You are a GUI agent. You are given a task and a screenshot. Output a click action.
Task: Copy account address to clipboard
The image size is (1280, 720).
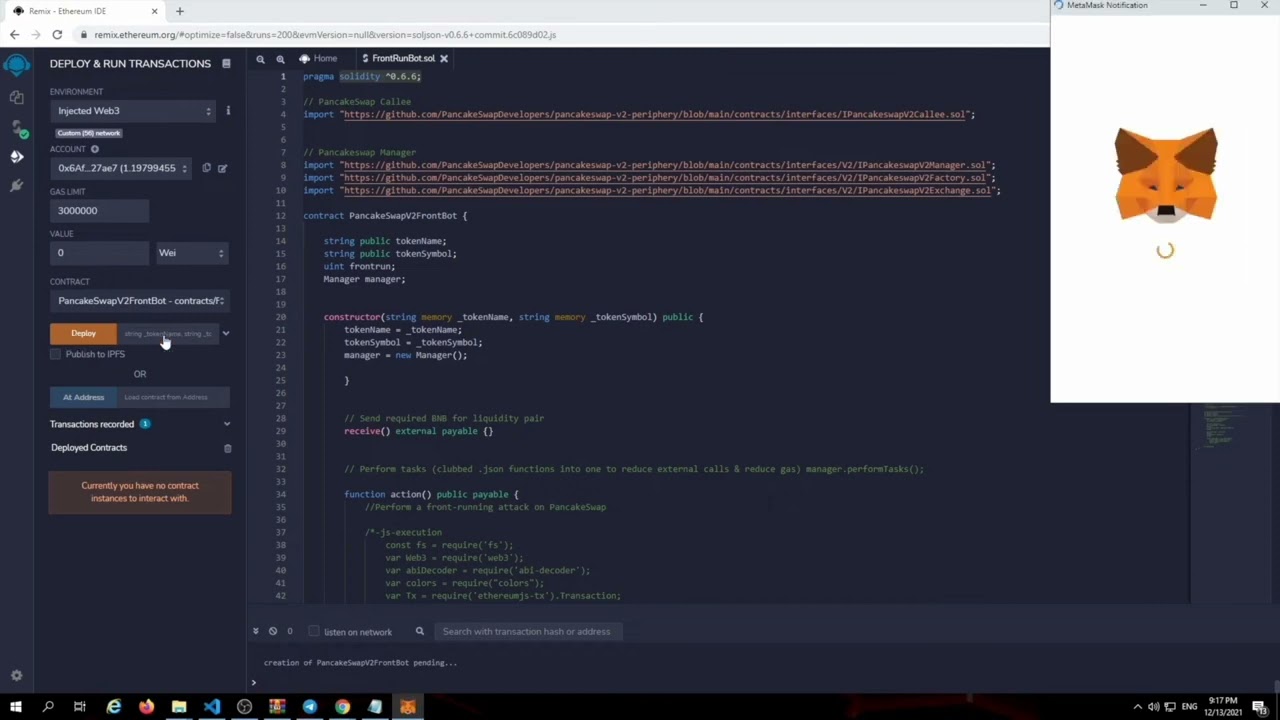[206, 168]
